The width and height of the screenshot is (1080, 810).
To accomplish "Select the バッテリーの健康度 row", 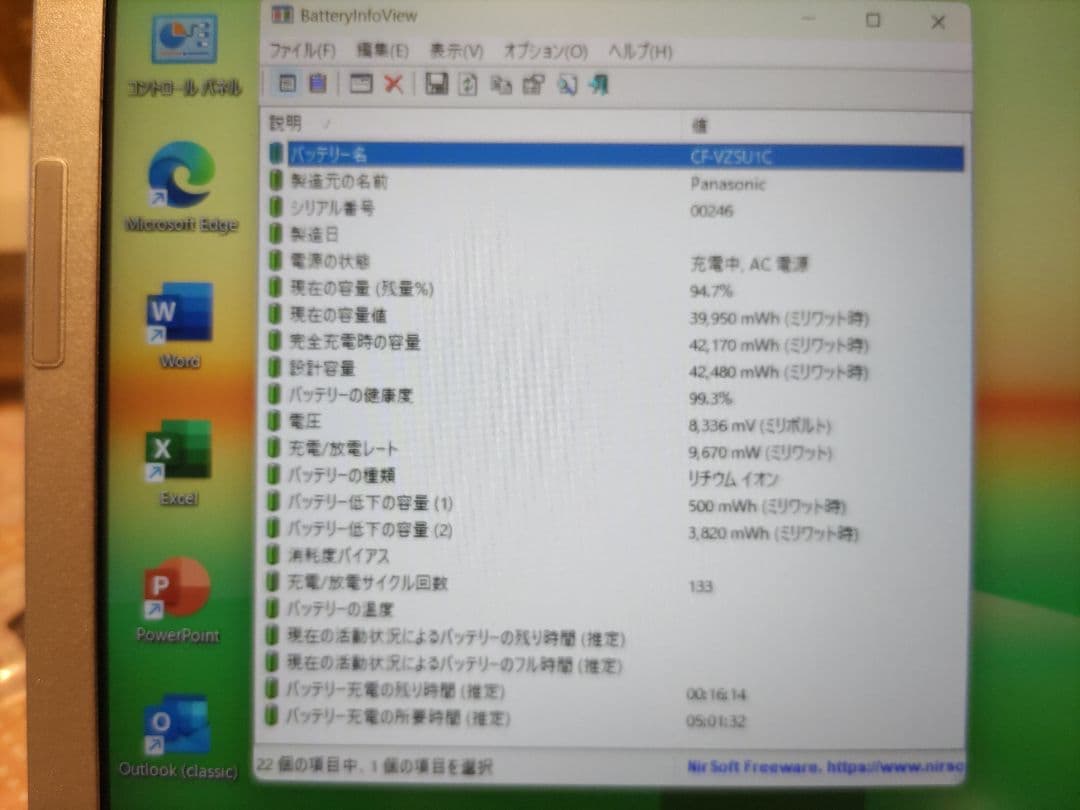I will (x=350, y=396).
